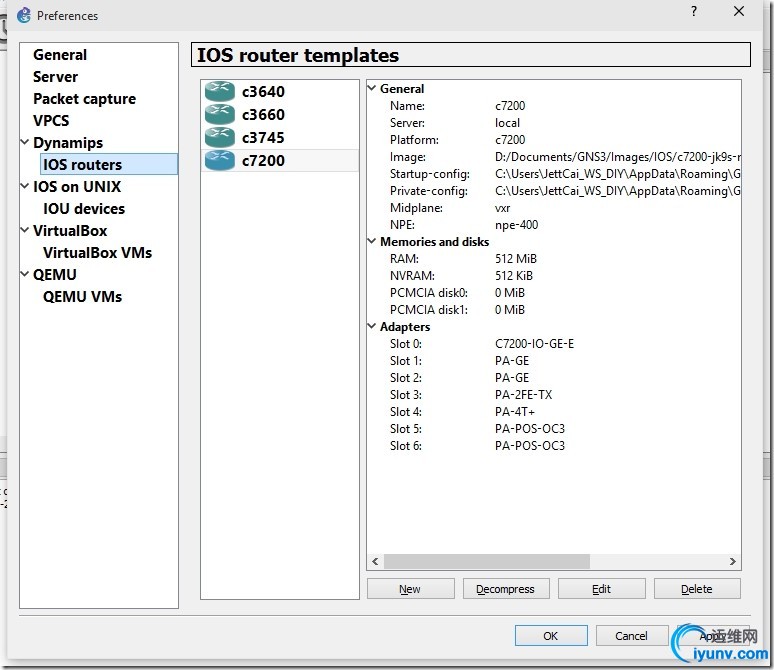
Task: Click the Platform value c7200
Action: click(x=510, y=140)
